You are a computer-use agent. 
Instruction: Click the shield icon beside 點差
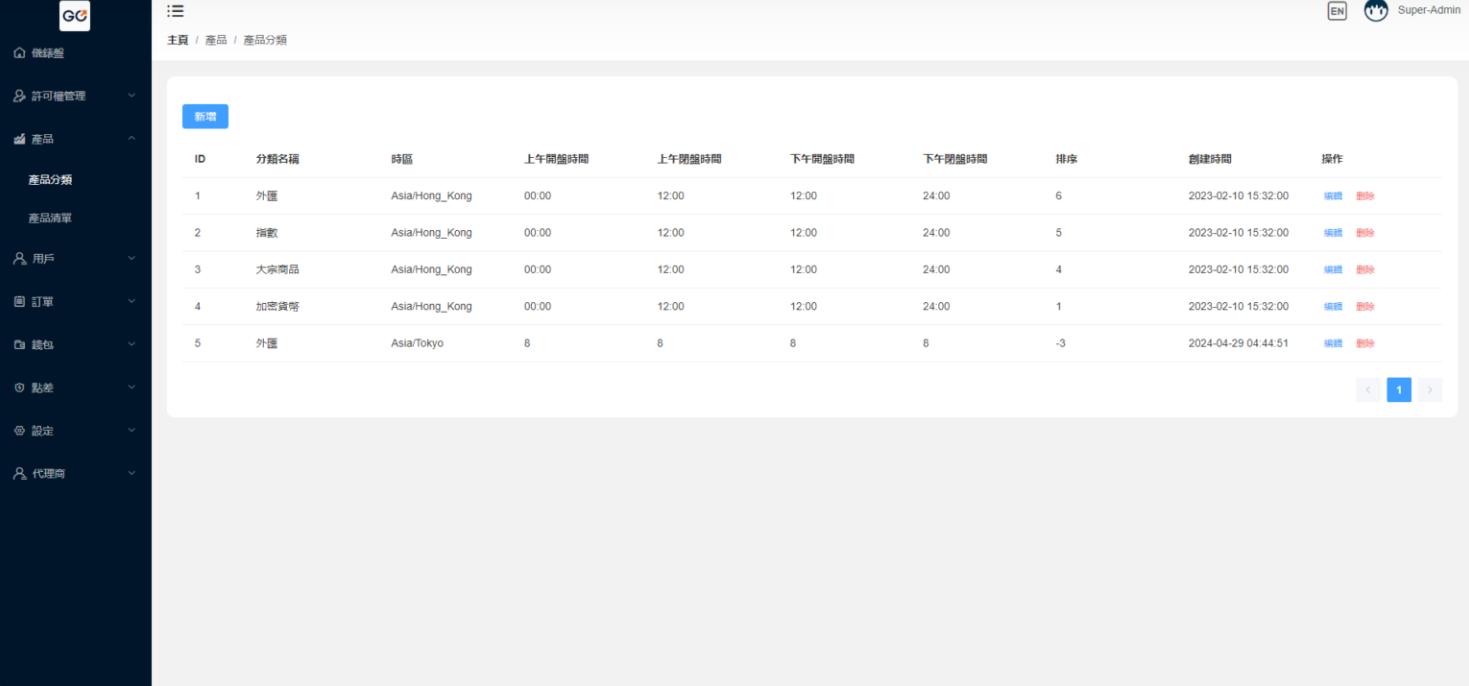[x=19, y=388]
